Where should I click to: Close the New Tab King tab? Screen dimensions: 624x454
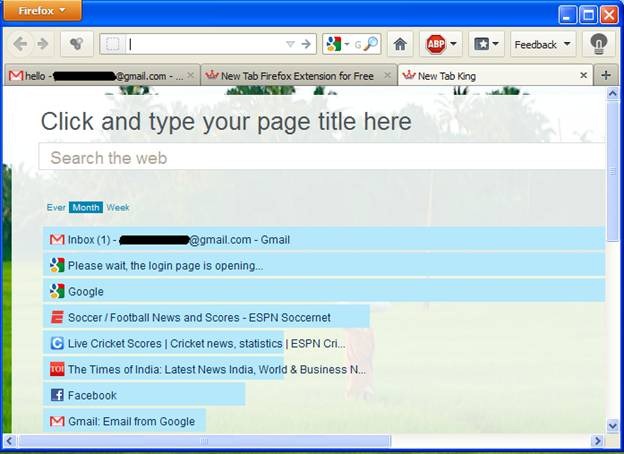tap(583, 75)
